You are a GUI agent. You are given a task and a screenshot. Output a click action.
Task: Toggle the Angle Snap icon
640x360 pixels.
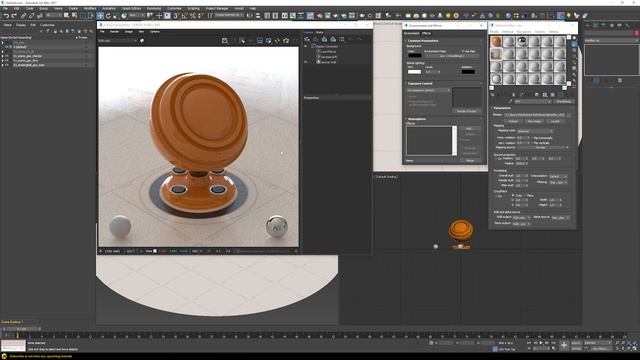[x=184, y=16]
